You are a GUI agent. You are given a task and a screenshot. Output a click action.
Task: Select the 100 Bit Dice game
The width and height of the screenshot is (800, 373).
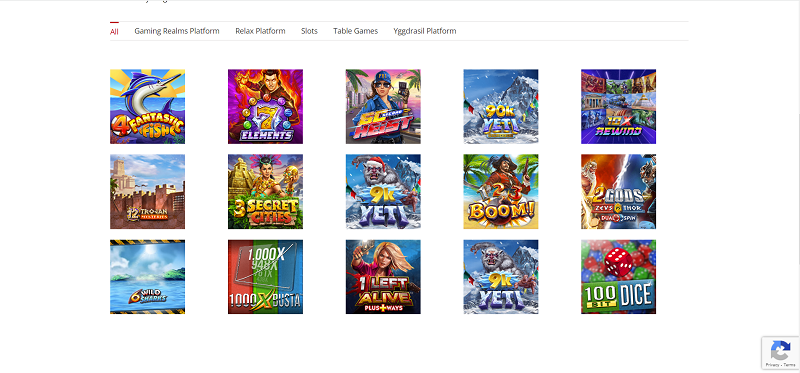618,277
